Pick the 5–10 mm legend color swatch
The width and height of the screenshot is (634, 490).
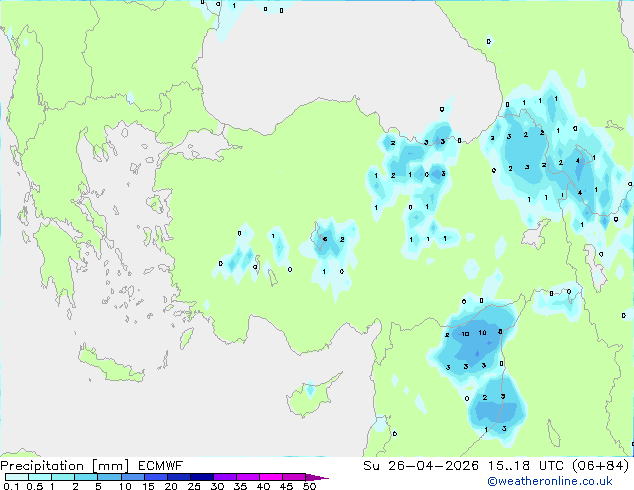[x=111, y=478]
